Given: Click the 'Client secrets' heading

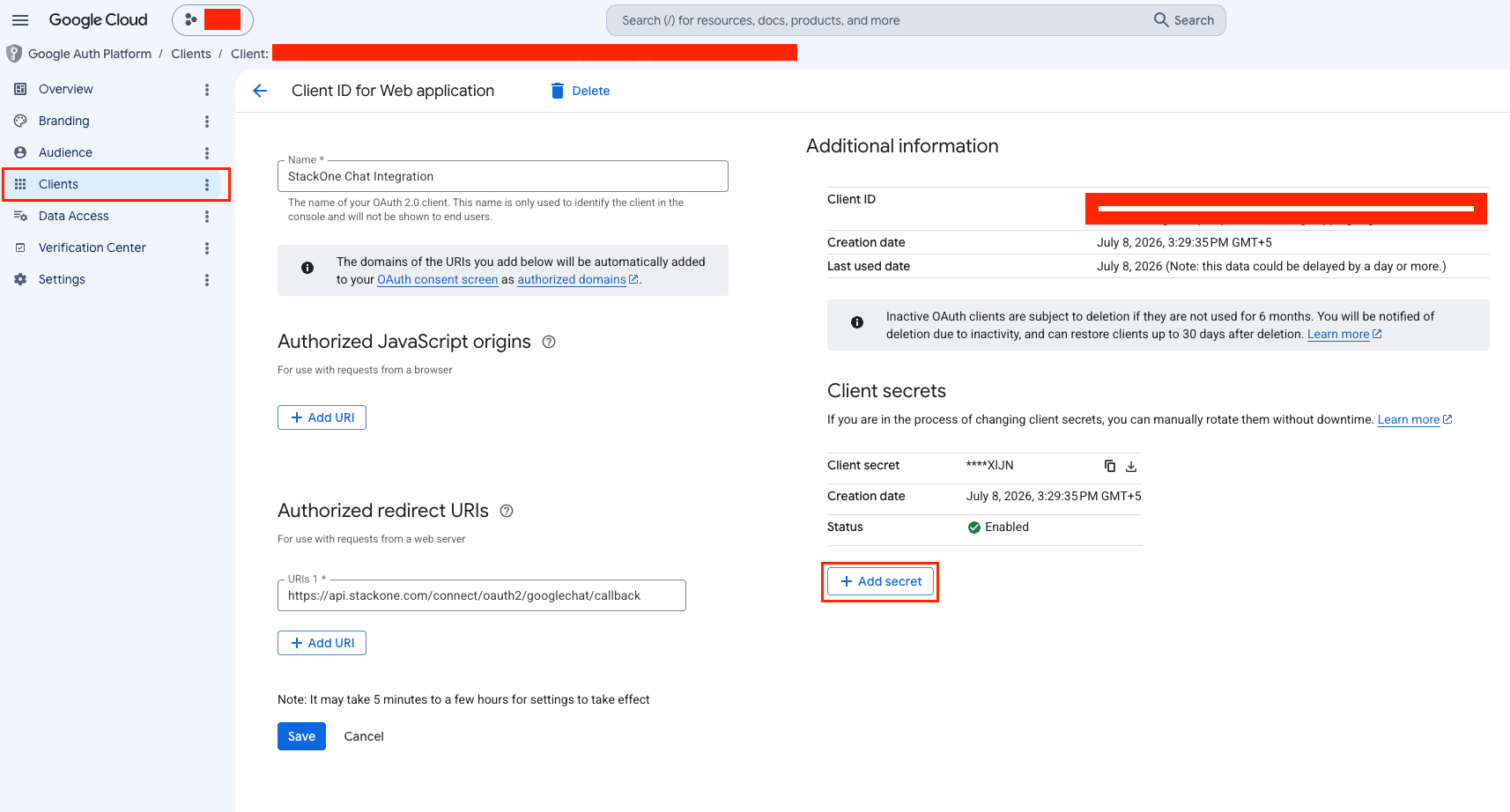Looking at the screenshot, I should pos(886,391).
